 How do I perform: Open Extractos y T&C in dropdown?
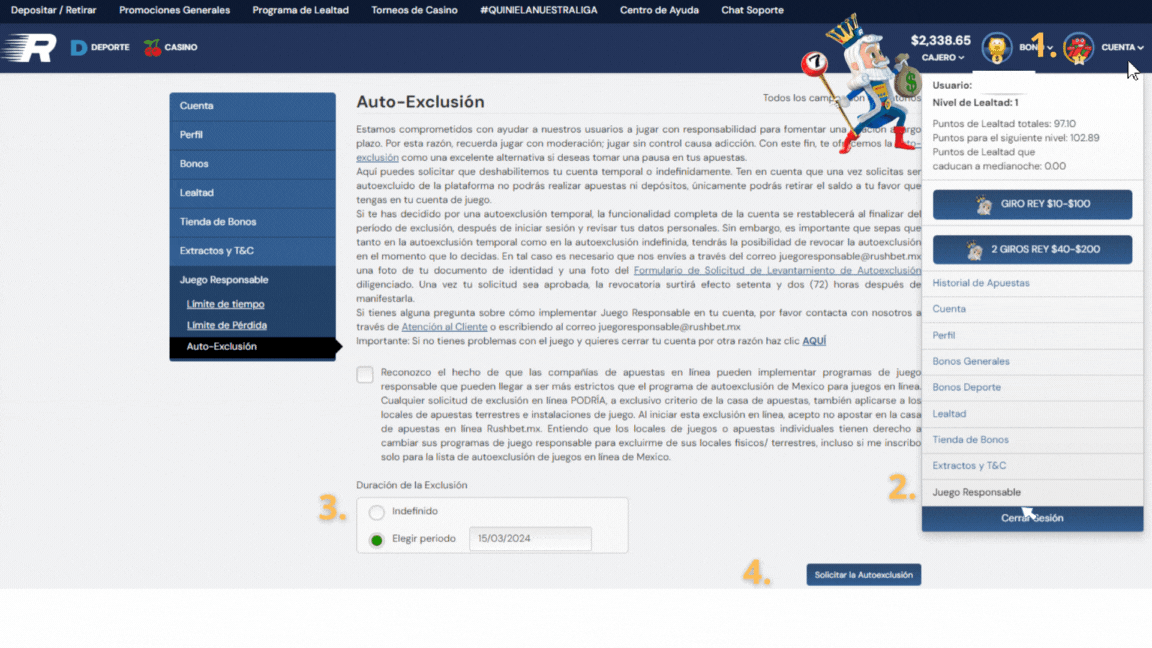[x=1032, y=466]
